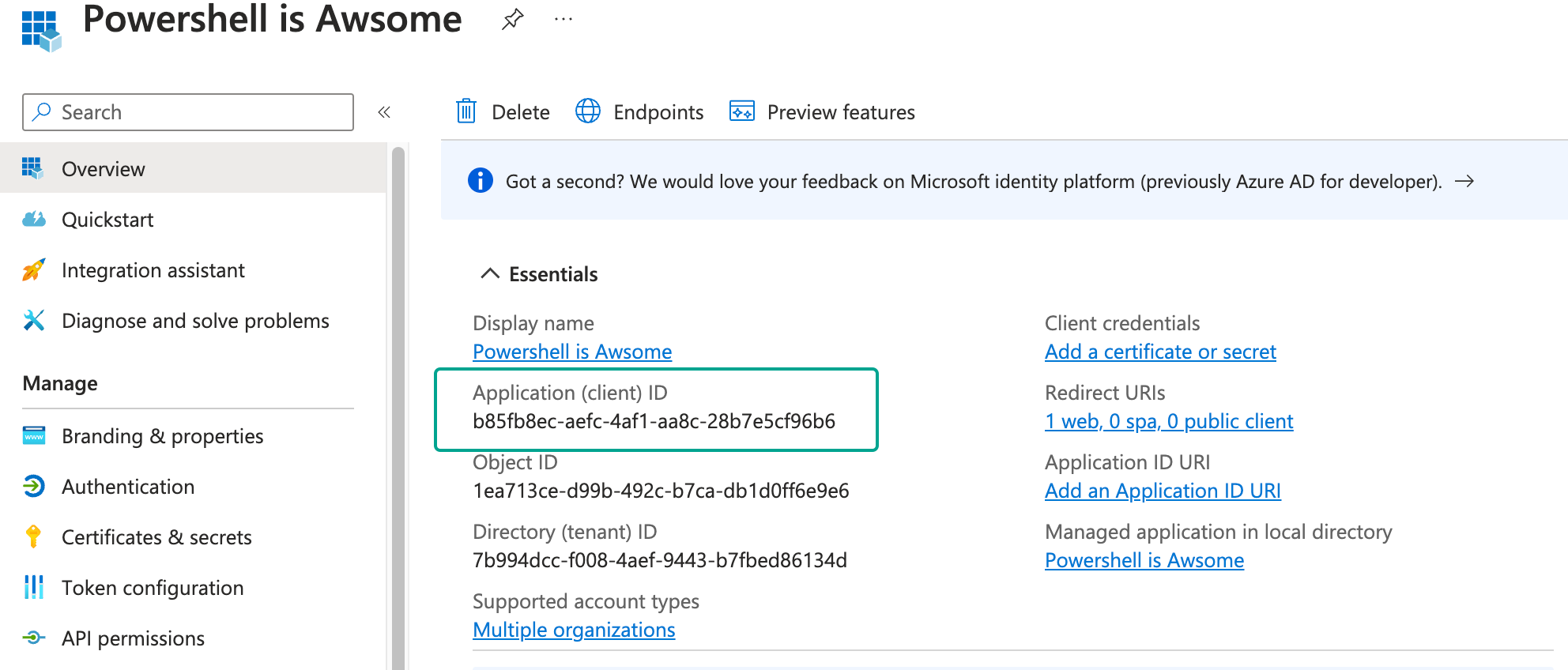Viewport: 1568px width, 670px height.
Task: Collapse the sidebar with double chevron
Action: coord(384,112)
